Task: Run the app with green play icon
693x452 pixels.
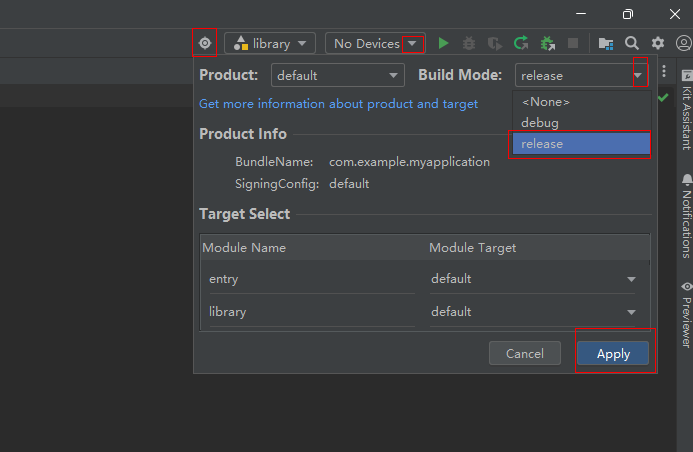Action: (x=443, y=43)
